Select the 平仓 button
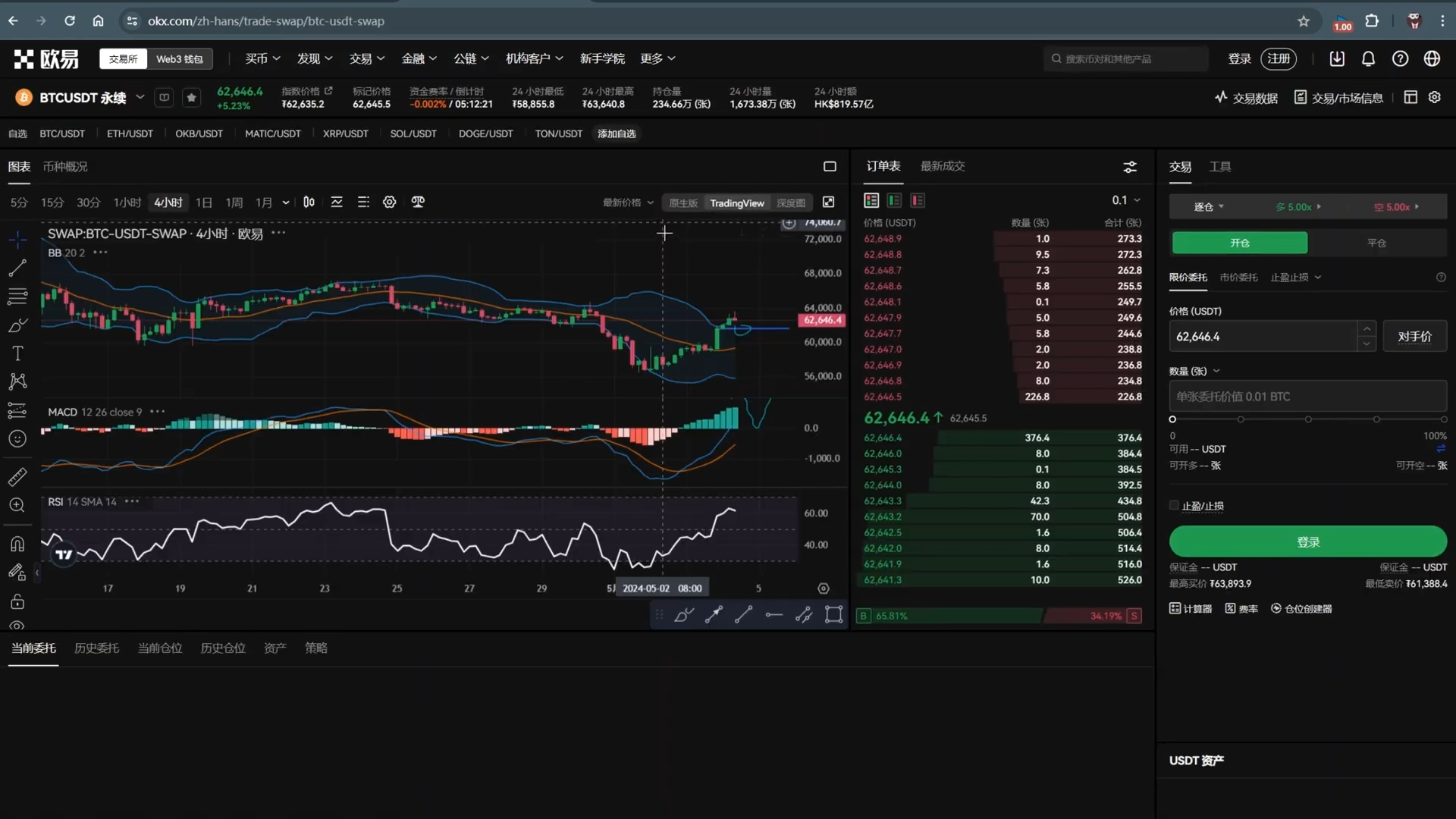The height and width of the screenshot is (819, 1456). coord(1376,243)
